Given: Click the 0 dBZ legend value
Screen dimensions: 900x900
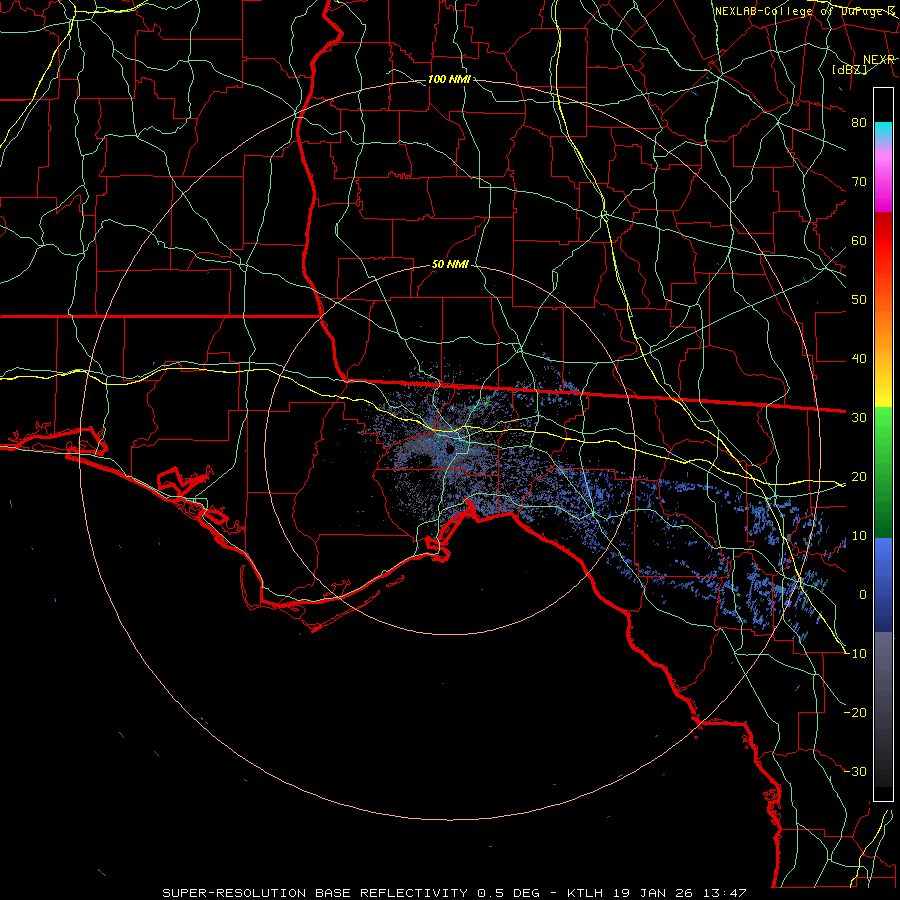Looking at the screenshot, I should pos(863,595).
